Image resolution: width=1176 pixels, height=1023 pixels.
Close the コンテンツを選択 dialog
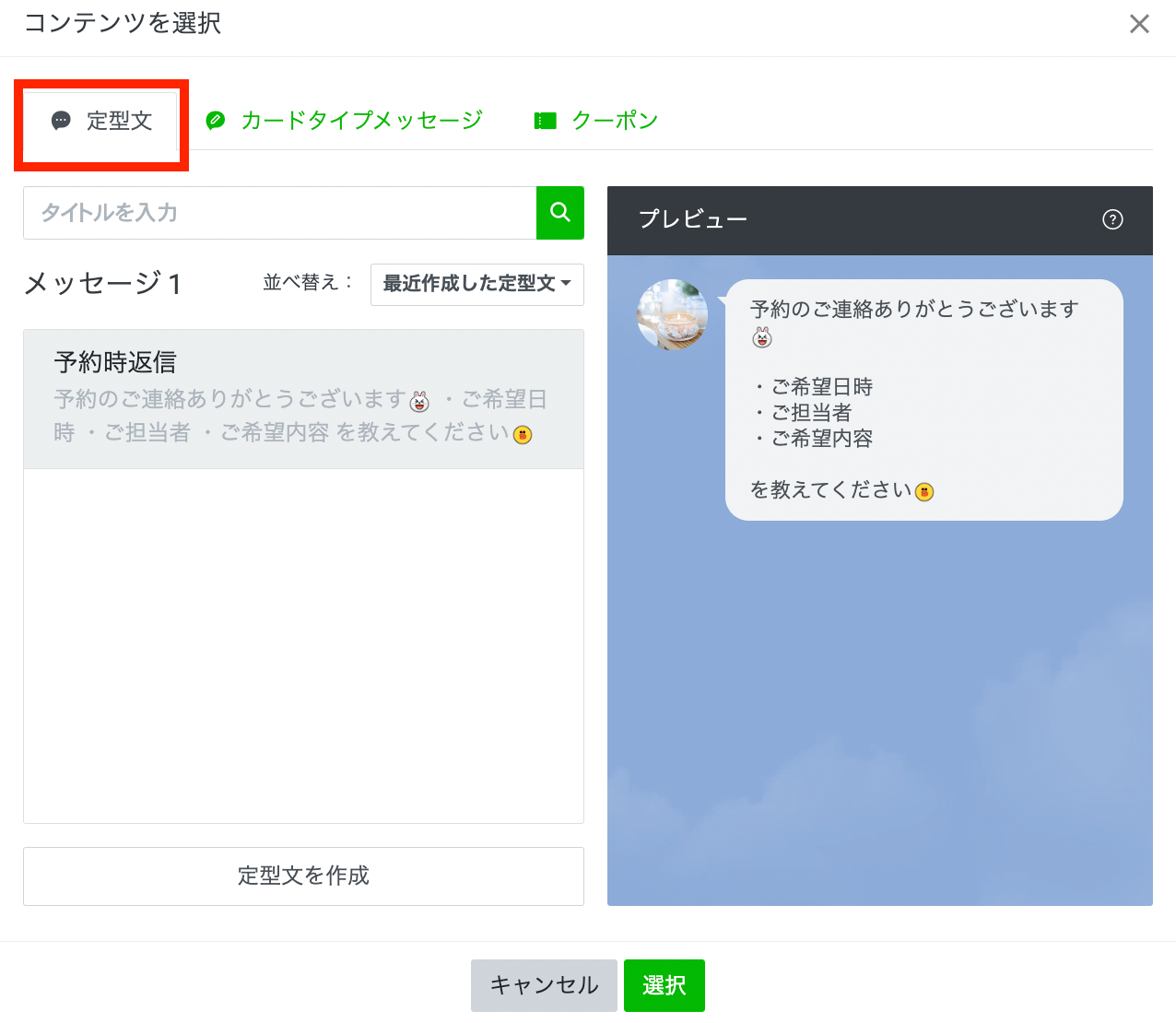[x=1139, y=24]
